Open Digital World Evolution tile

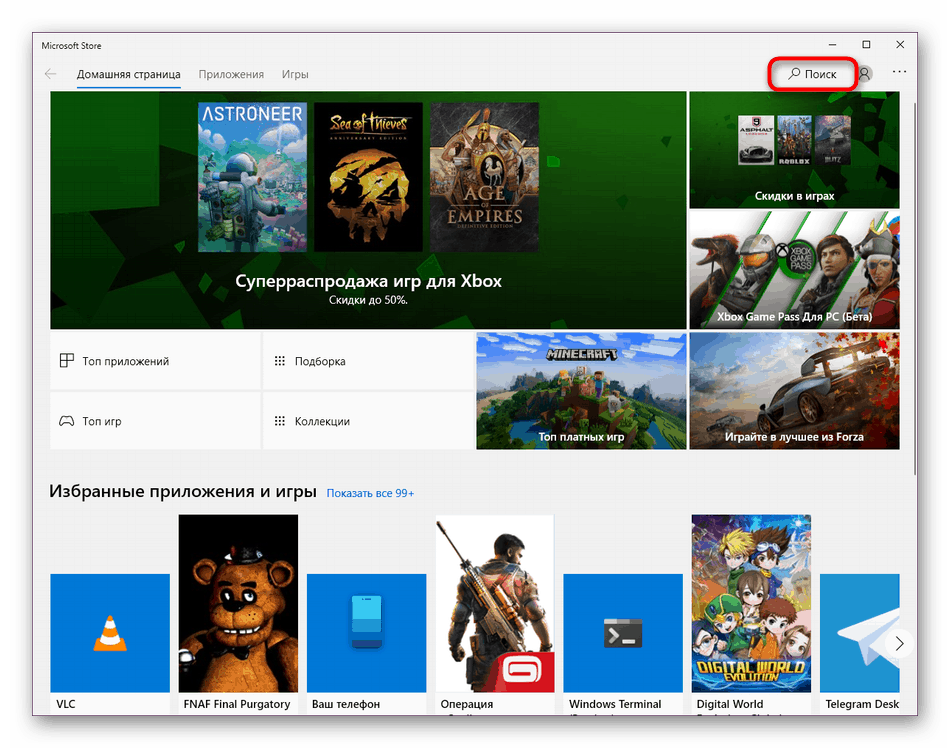click(x=751, y=603)
